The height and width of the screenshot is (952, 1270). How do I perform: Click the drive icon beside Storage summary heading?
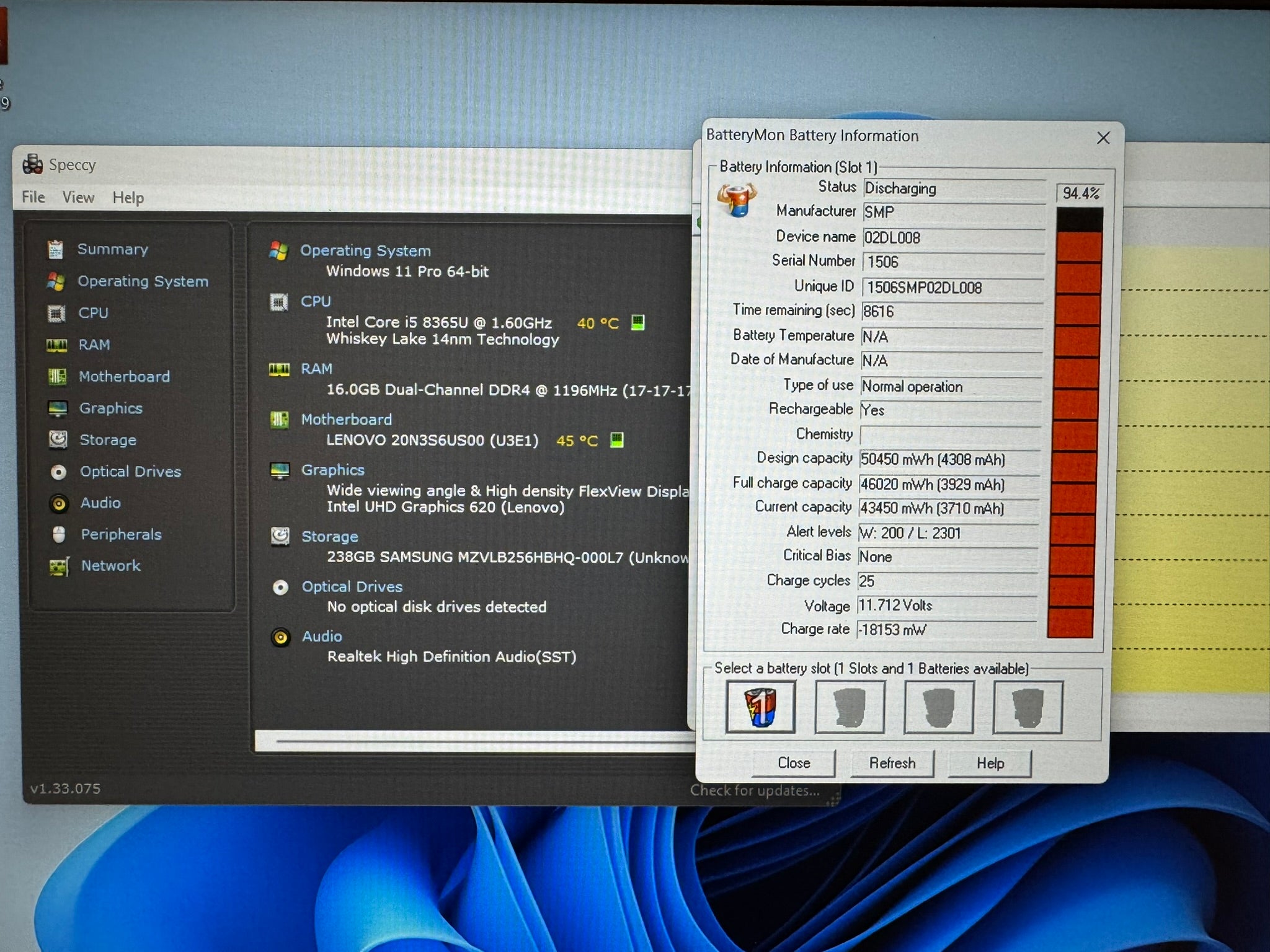coord(280,537)
